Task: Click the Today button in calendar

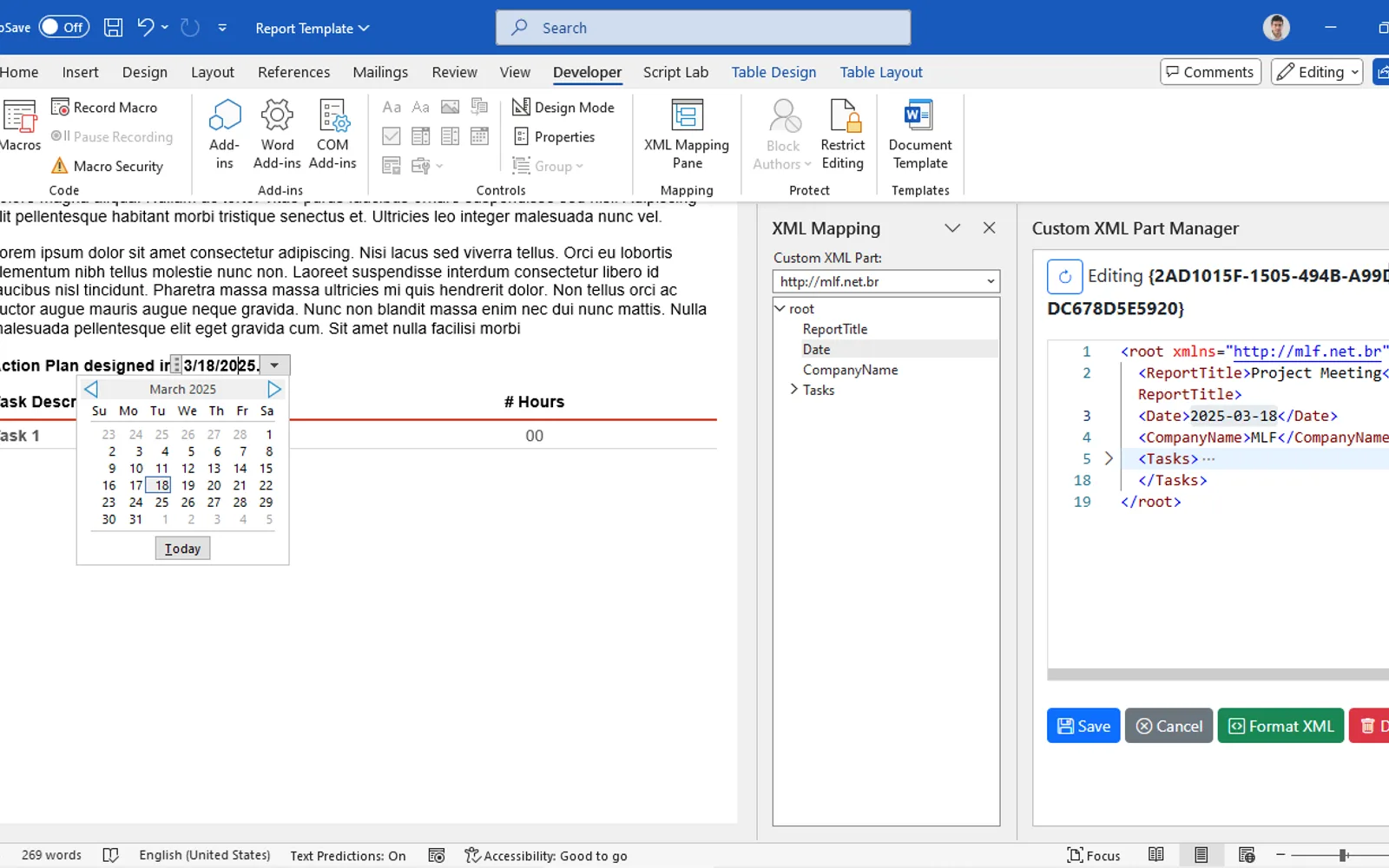Action: point(182,549)
